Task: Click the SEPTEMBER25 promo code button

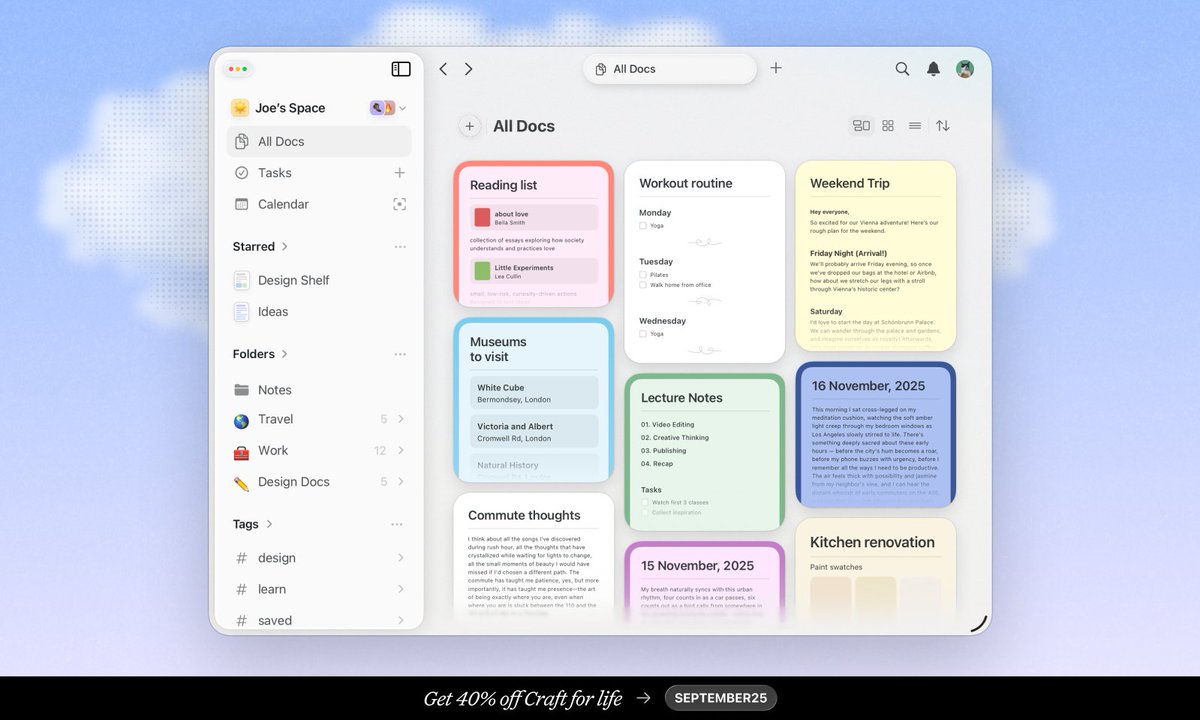Action: point(720,698)
